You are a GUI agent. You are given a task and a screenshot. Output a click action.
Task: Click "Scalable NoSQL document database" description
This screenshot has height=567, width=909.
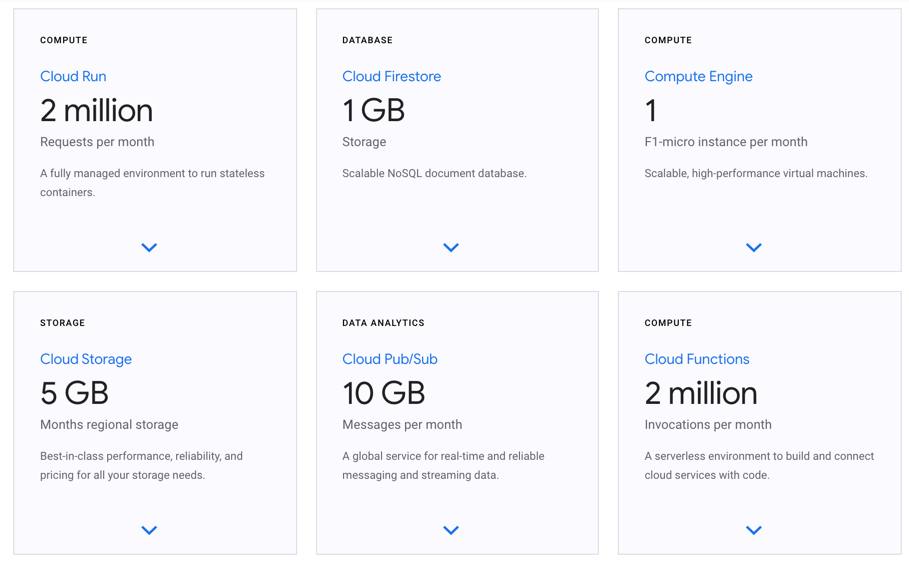(434, 173)
